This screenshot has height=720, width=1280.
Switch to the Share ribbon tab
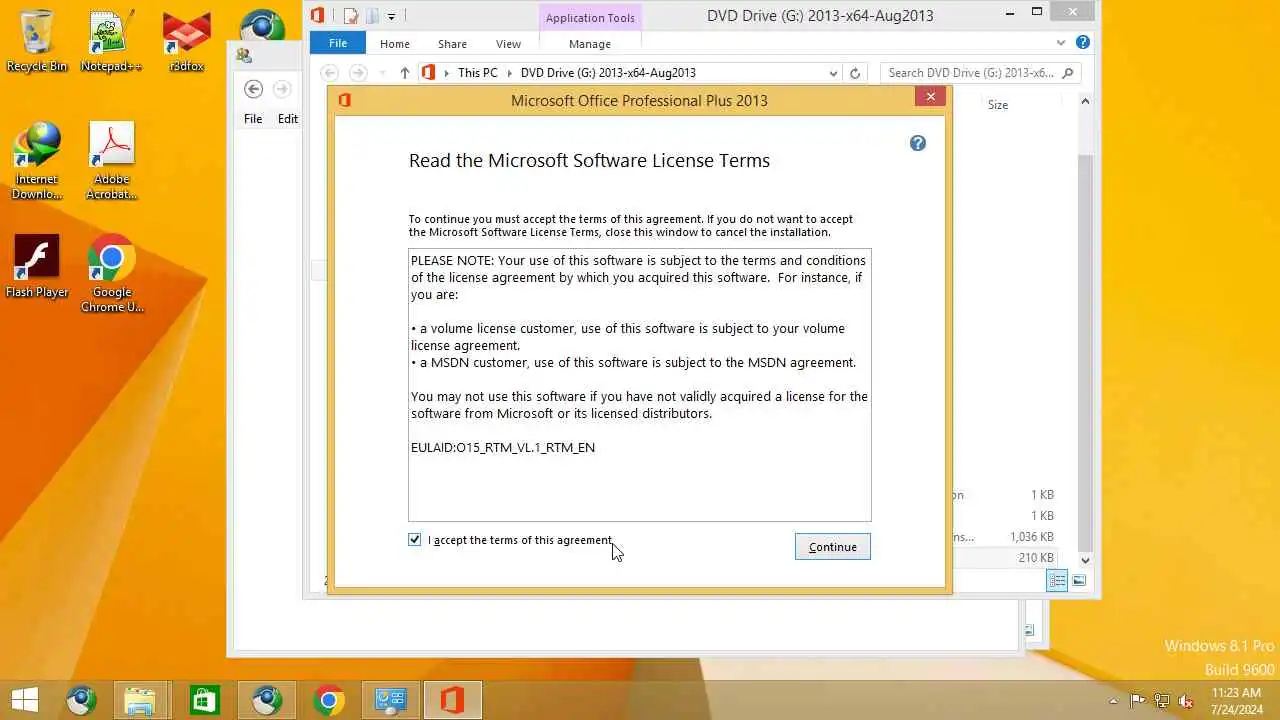pyautogui.click(x=452, y=44)
